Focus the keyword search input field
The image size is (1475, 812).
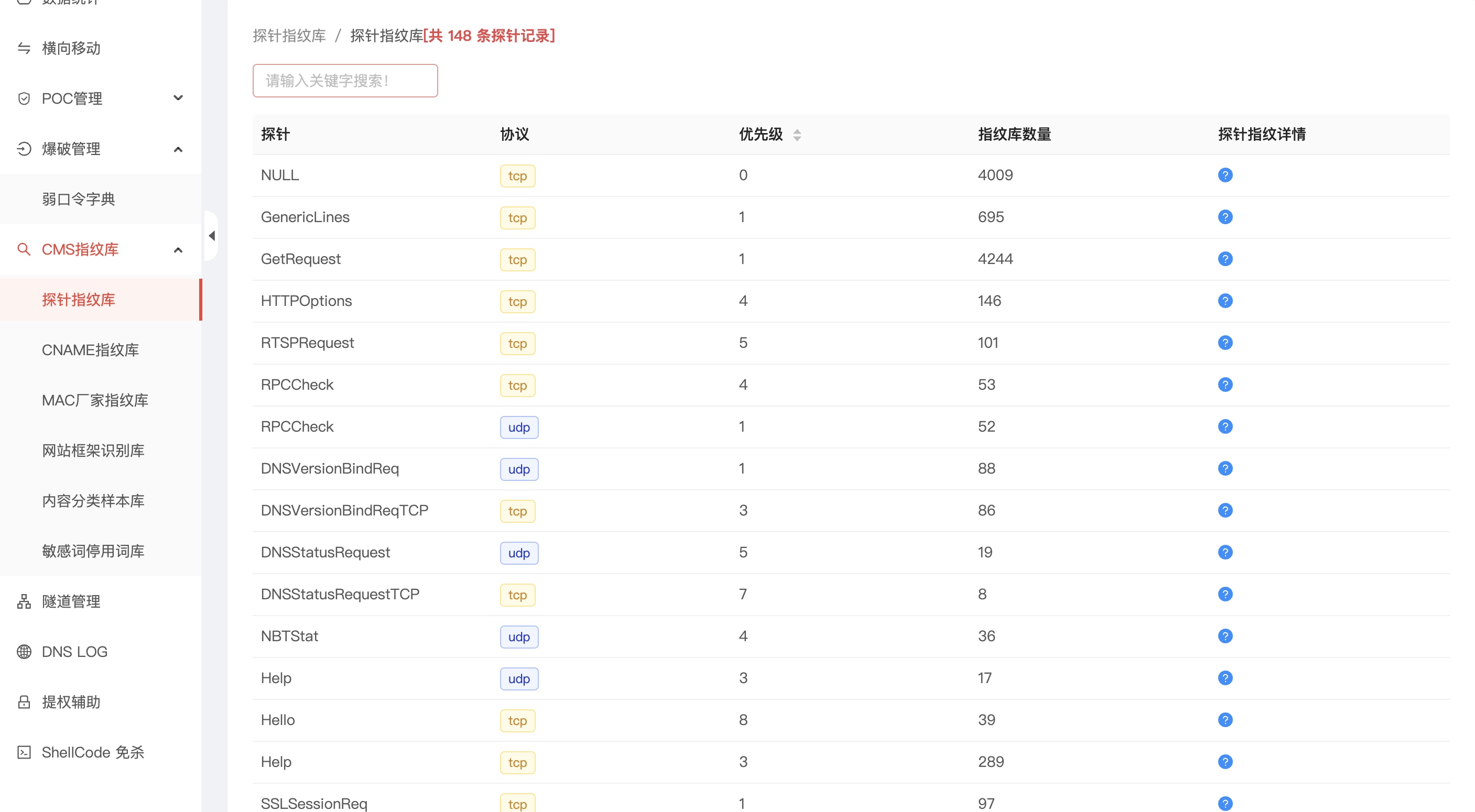[345, 81]
